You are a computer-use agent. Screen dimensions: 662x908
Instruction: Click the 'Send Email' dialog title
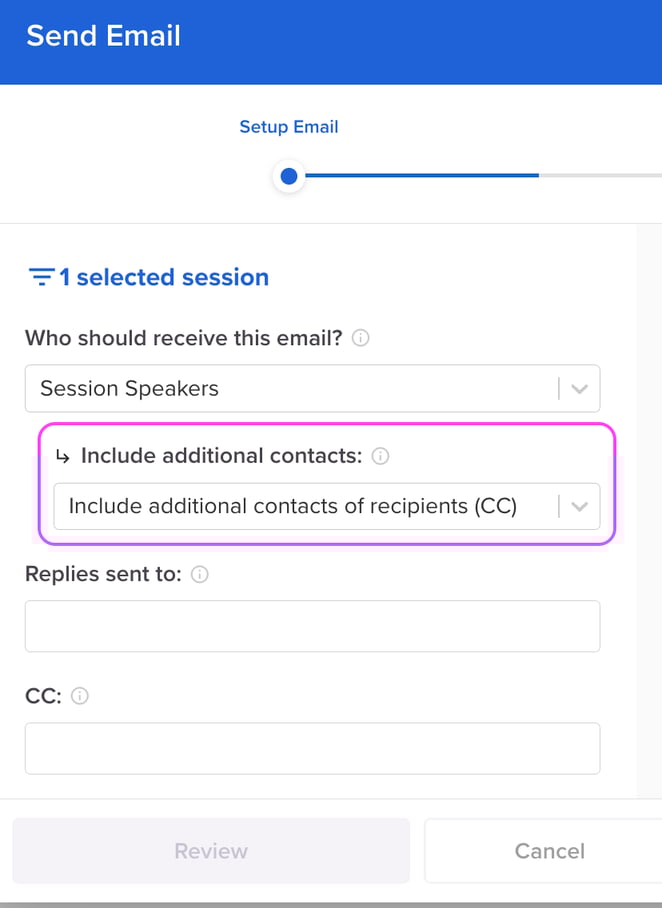(x=104, y=36)
